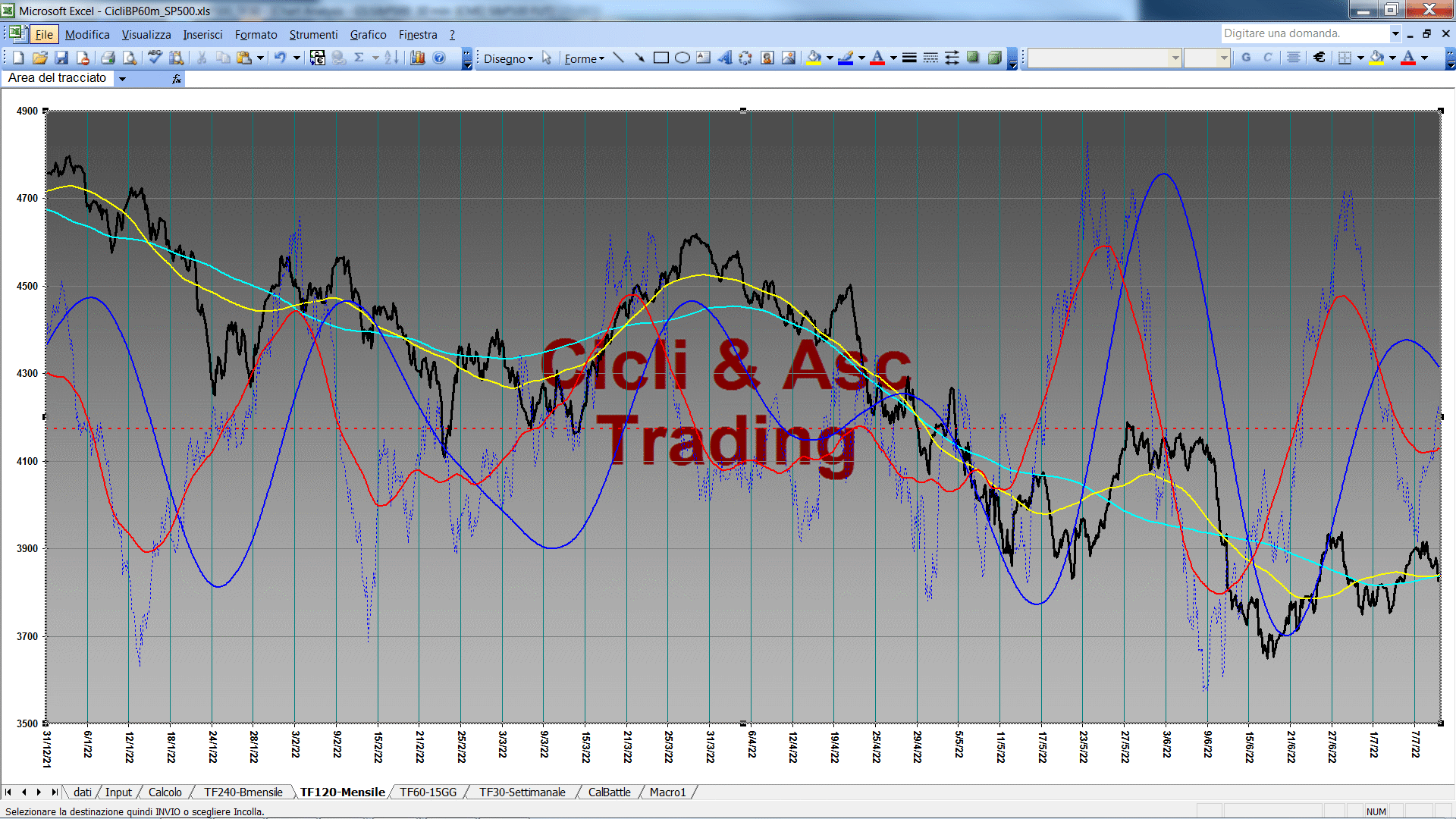Select the Line drawing tool
The height and width of the screenshot is (819, 1456).
pyautogui.click(x=618, y=58)
